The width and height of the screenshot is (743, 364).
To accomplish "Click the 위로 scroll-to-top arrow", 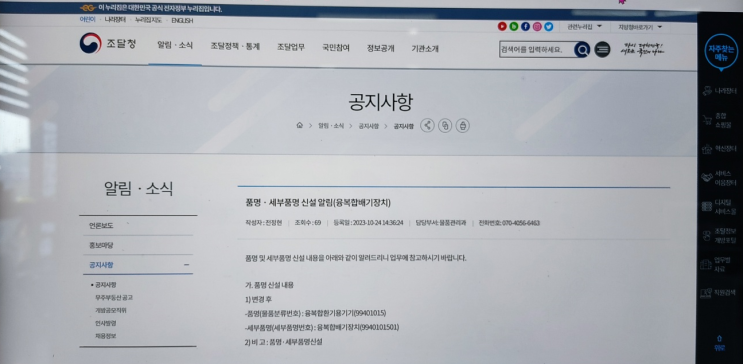I will [x=719, y=343].
